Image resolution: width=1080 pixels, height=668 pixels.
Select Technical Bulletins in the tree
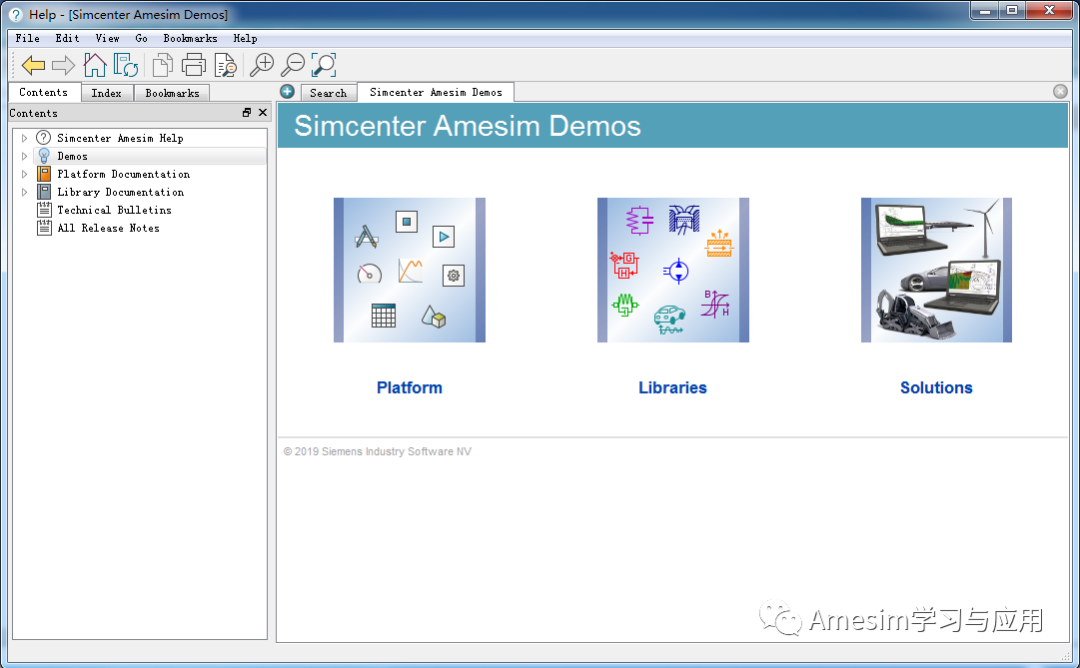coord(114,210)
